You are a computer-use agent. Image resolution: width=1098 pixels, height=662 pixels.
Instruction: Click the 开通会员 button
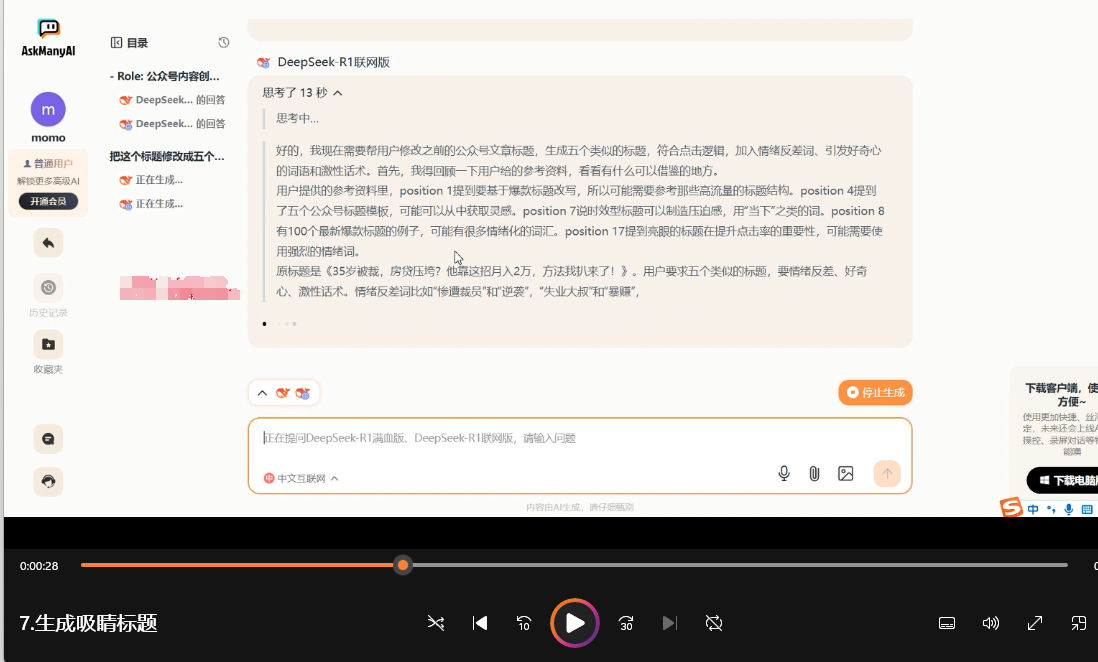48,201
